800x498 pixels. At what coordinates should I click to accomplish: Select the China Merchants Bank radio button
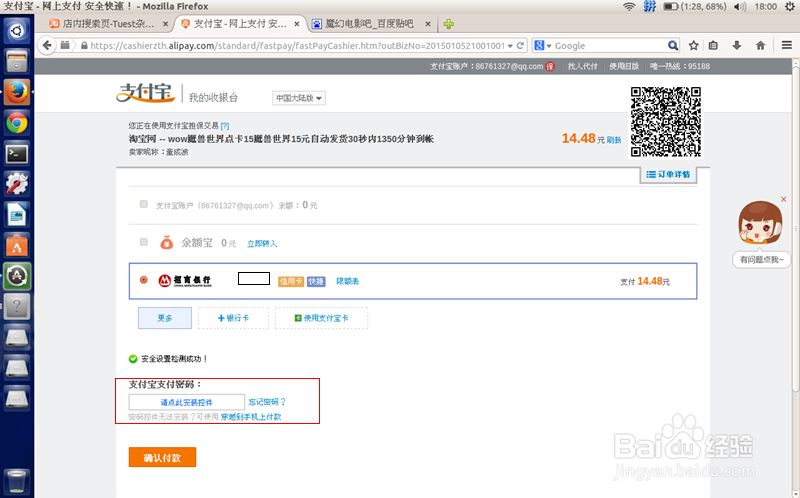(x=144, y=280)
